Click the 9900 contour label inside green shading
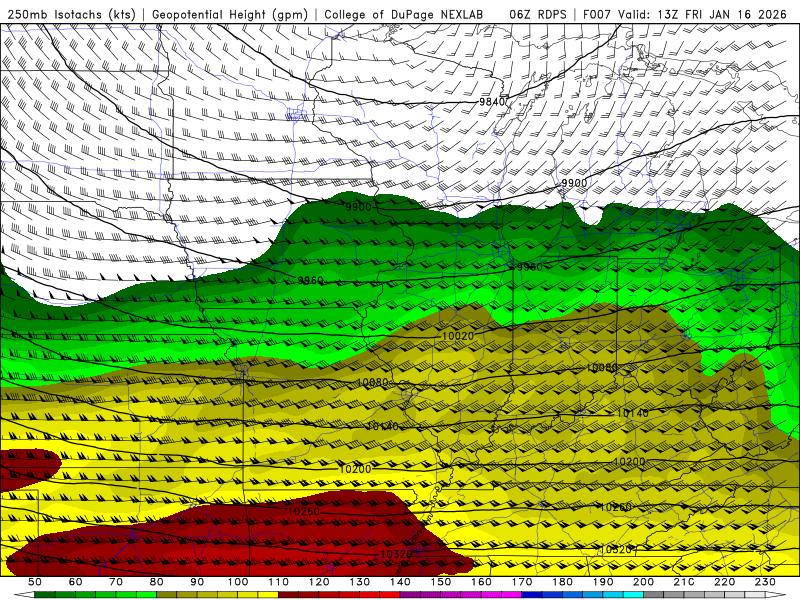800x600 pixels. tap(358, 207)
